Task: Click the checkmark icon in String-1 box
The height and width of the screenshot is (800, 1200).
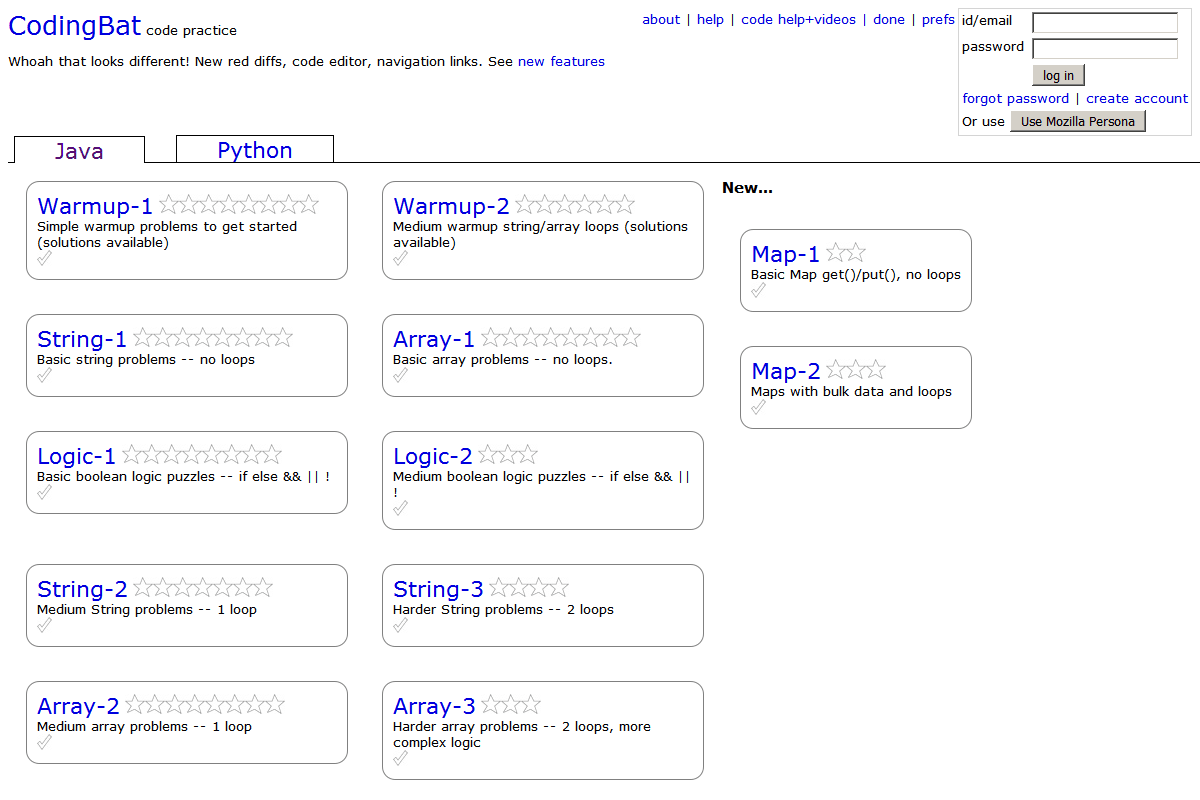Action: click(45, 376)
